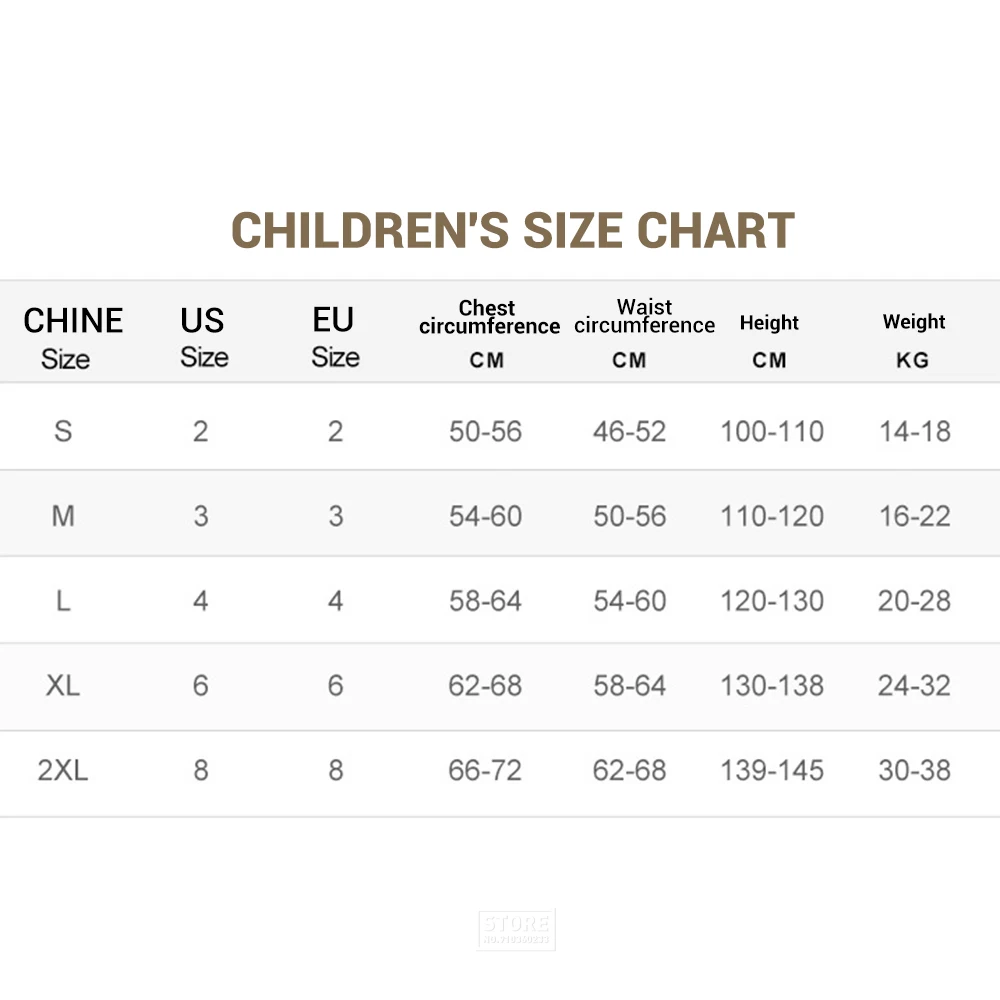Viewport: 1000px width, 1000px height.
Task: Click the US Size column header
Action: click(x=203, y=338)
